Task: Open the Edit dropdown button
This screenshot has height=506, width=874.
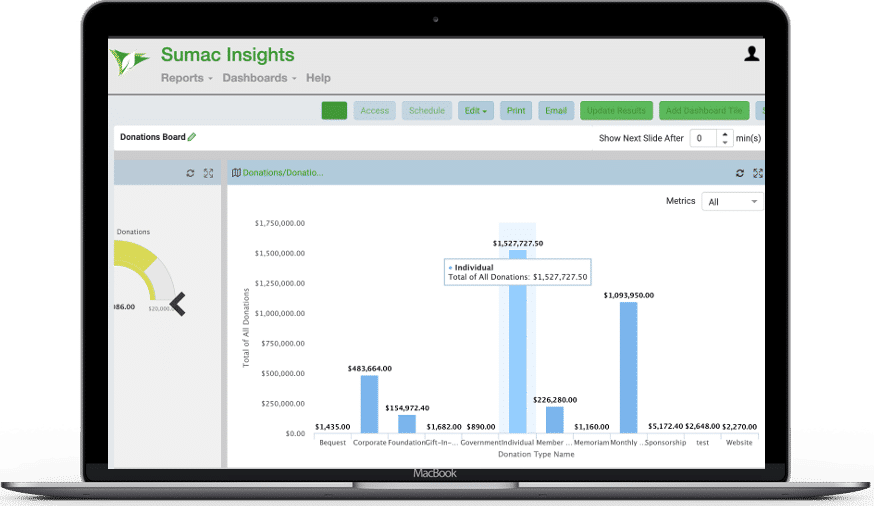Action: tap(475, 110)
